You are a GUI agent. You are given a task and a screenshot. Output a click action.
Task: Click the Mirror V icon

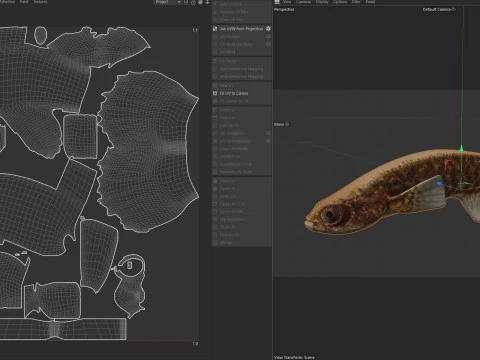click(x=215, y=118)
